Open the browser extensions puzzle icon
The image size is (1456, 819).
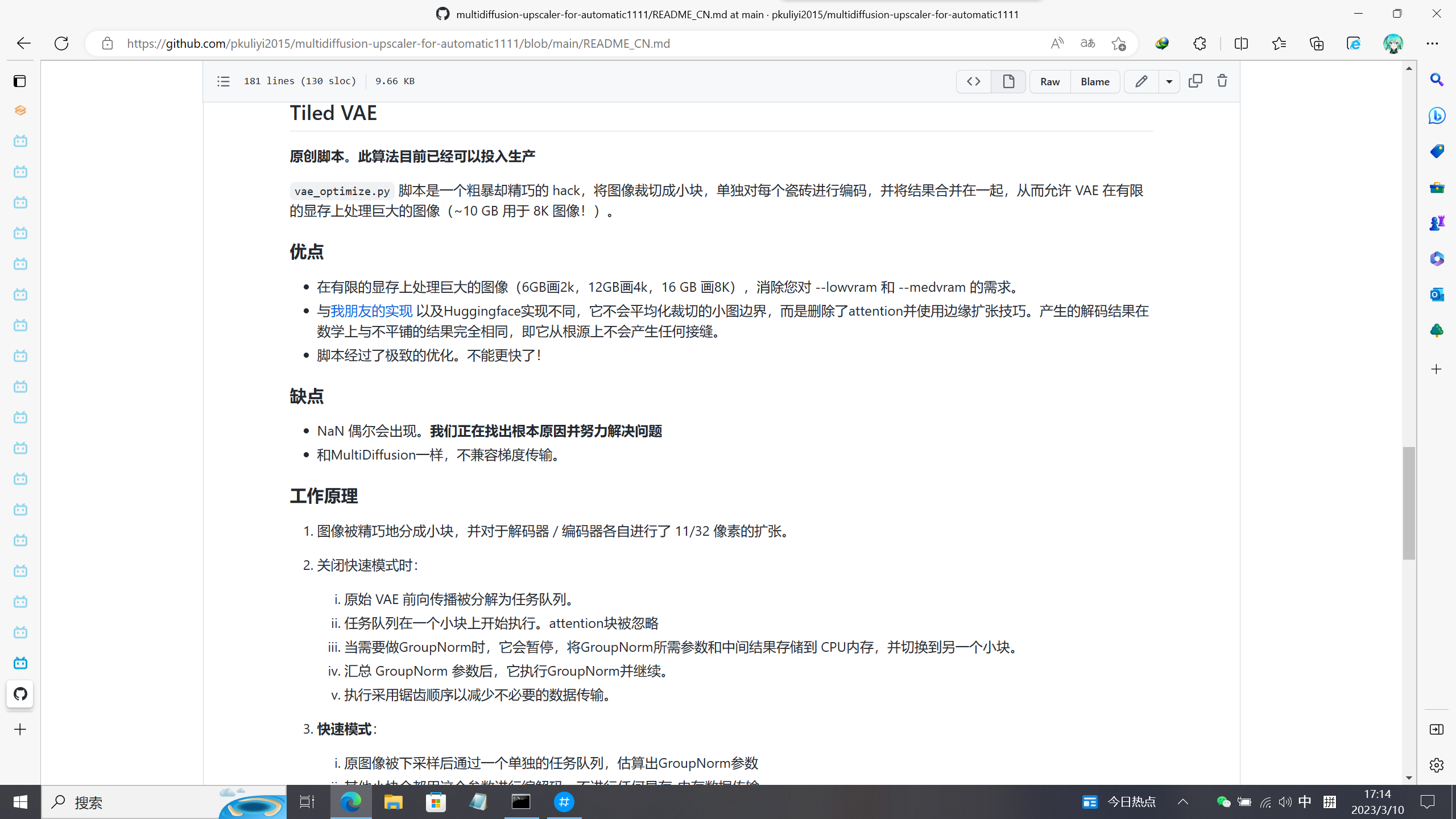pos(1199,43)
